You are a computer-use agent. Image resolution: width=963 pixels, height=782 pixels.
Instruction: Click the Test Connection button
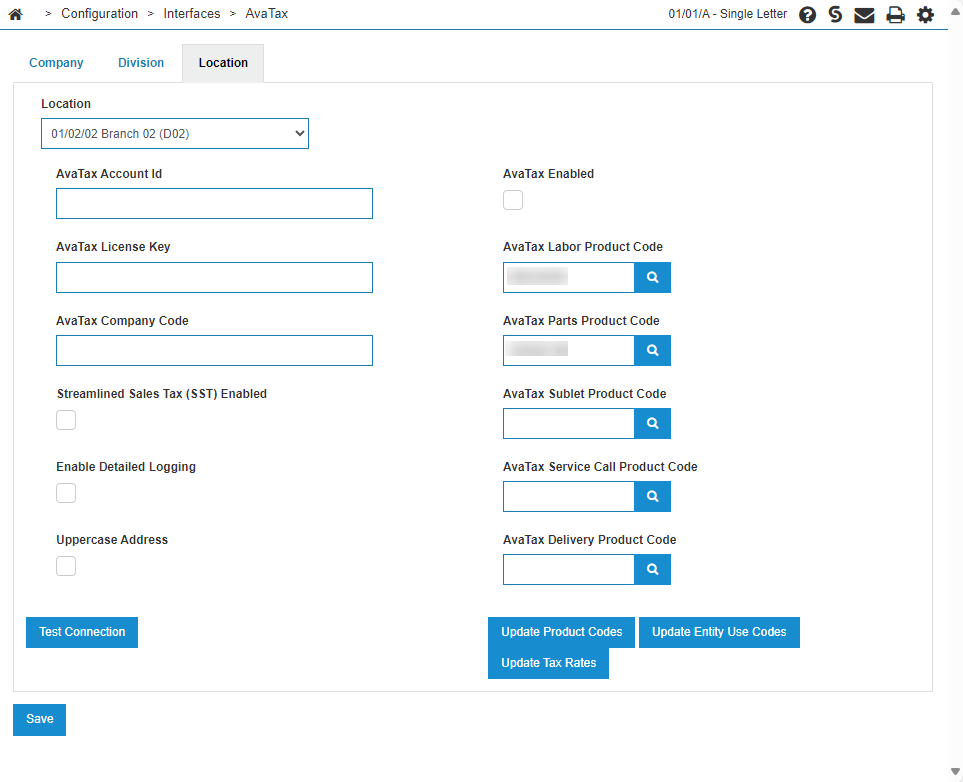coord(82,632)
